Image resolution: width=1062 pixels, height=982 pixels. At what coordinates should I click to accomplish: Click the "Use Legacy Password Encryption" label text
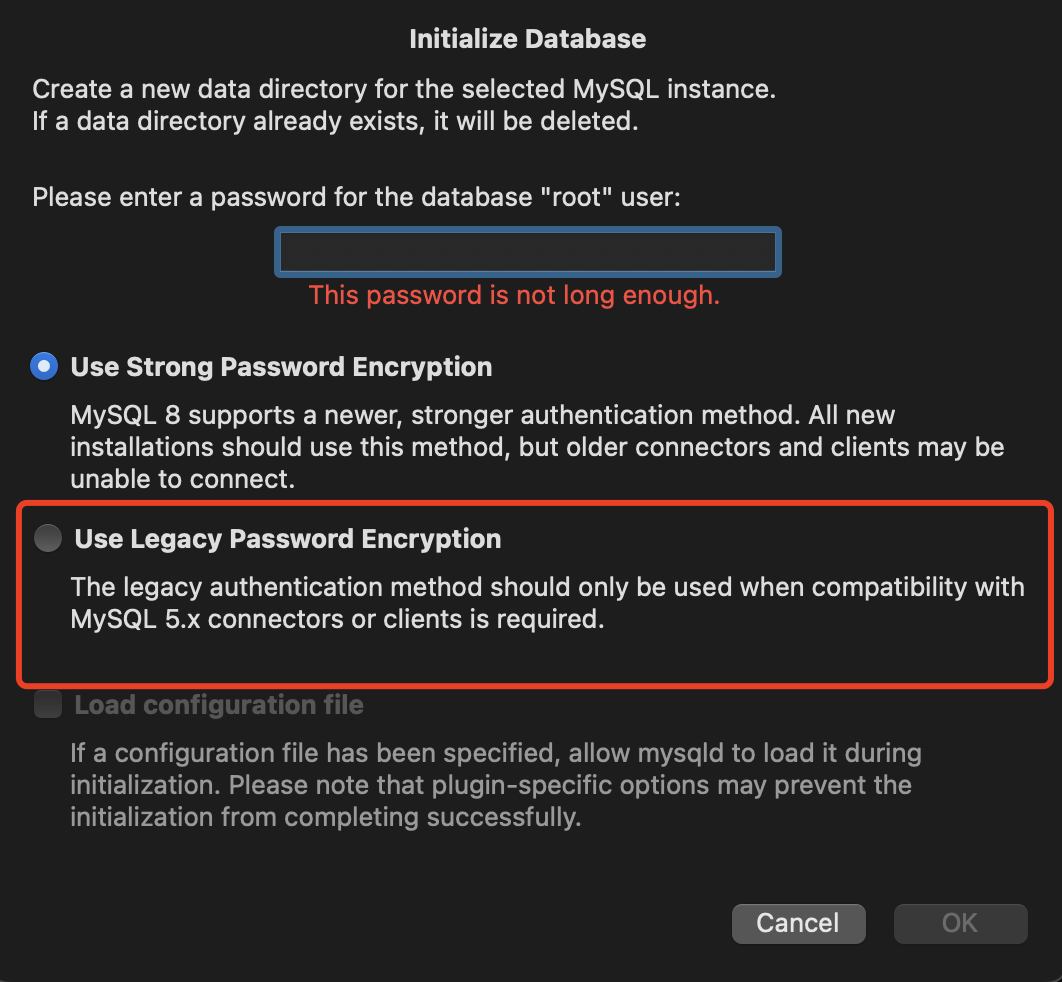click(288, 539)
